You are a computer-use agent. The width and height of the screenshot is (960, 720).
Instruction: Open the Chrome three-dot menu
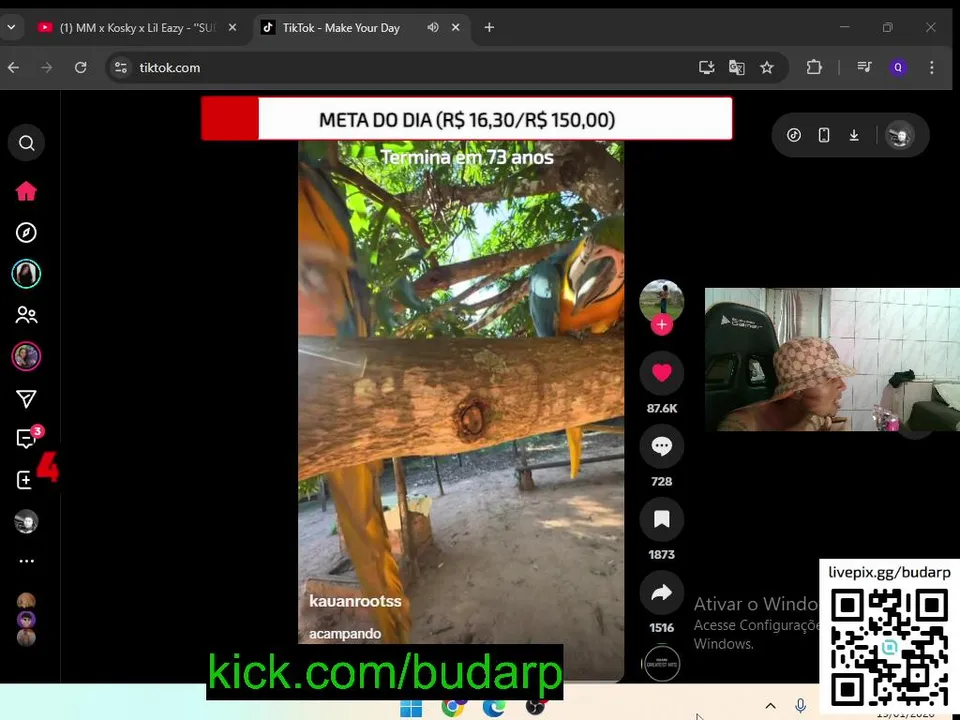[931, 67]
